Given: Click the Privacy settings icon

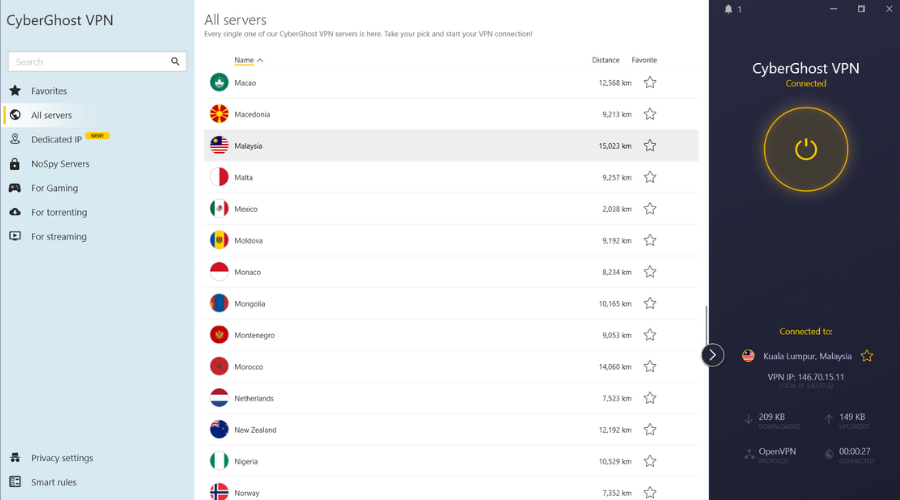Looking at the screenshot, I should [x=15, y=458].
